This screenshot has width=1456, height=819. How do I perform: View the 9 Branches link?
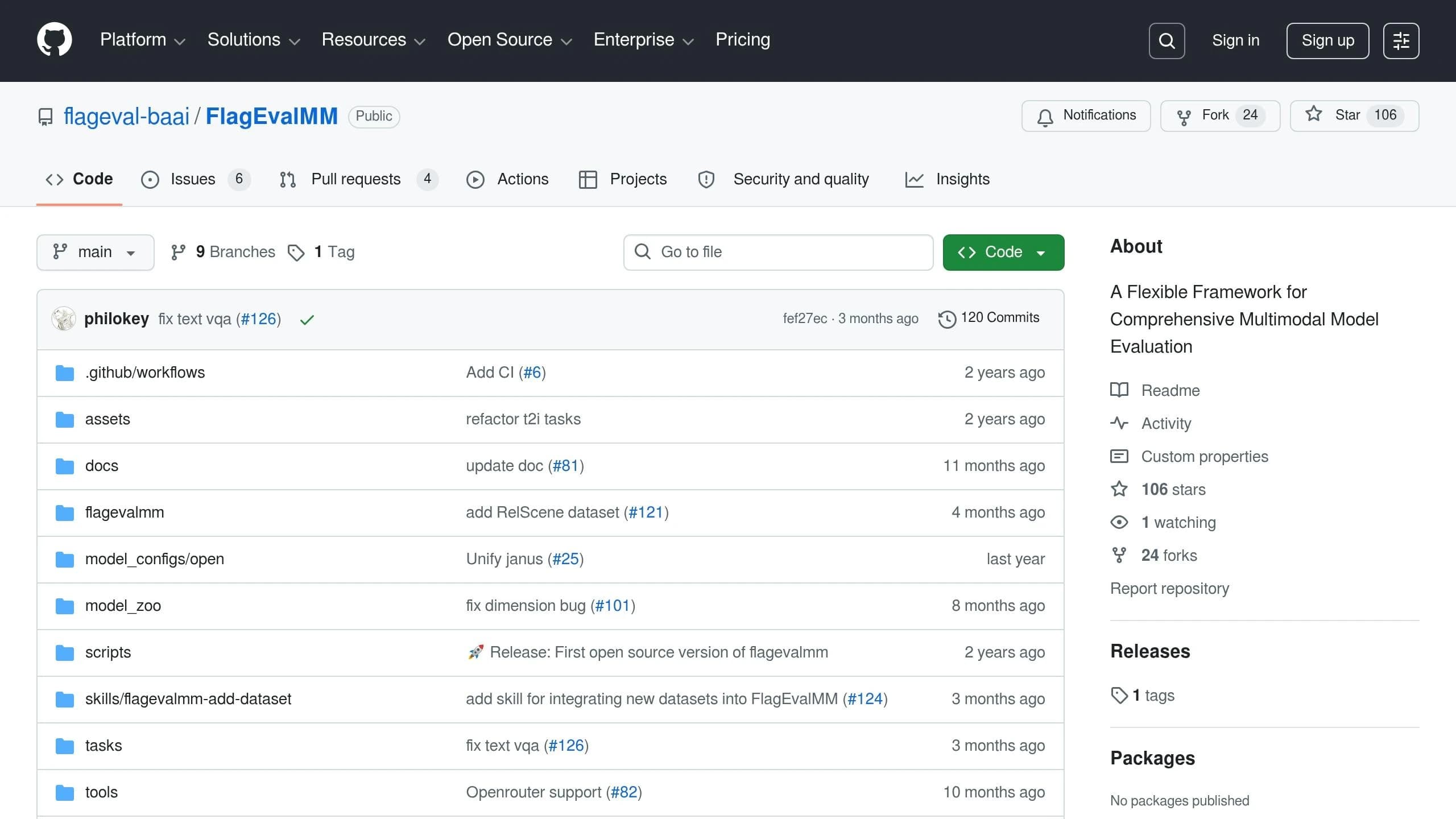pyautogui.click(x=223, y=252)
